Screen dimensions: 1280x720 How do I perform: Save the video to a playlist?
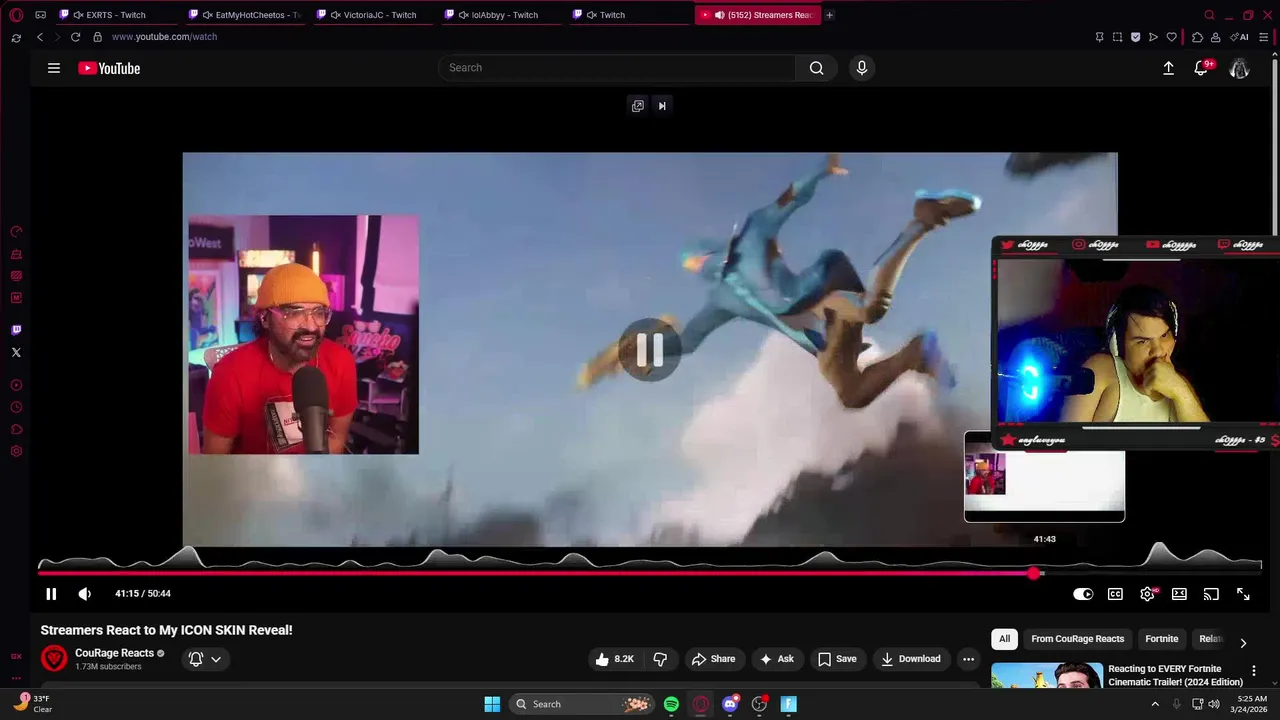(837, 659)
